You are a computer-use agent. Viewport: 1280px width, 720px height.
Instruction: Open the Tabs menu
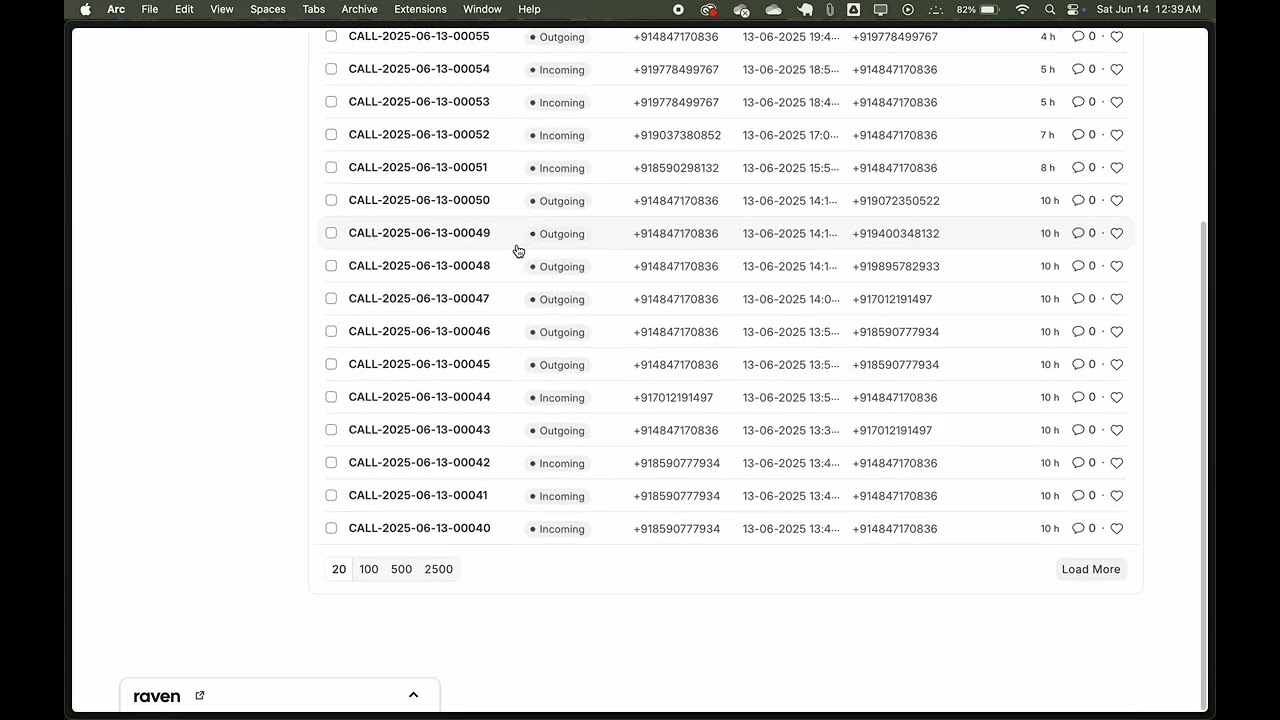tap(314, 9)
